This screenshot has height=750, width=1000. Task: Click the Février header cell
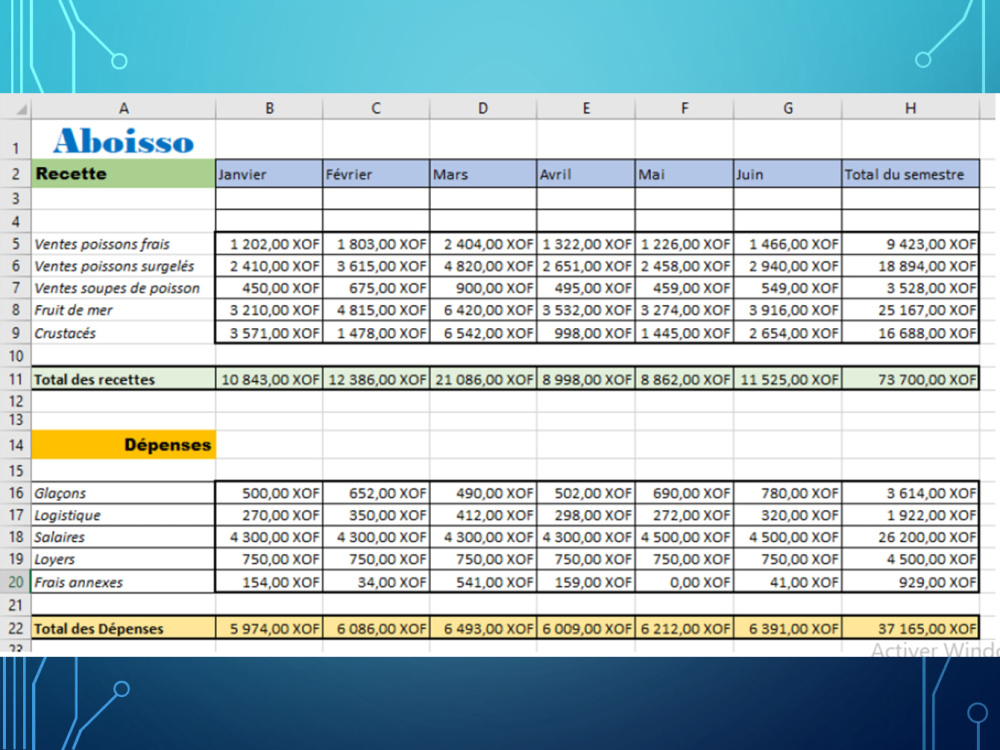click(x=376, y=174)
